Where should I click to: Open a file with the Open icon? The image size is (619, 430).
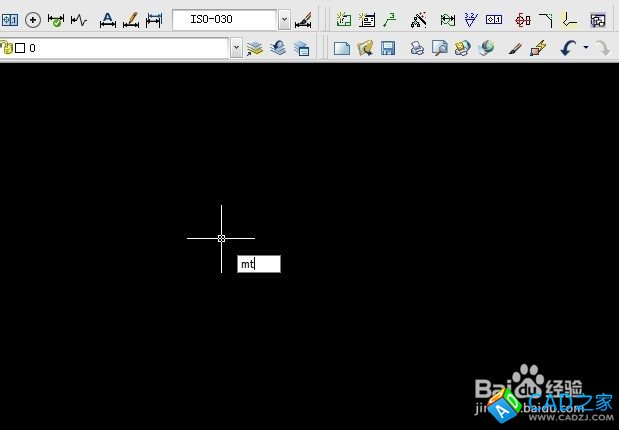[365, 48]
